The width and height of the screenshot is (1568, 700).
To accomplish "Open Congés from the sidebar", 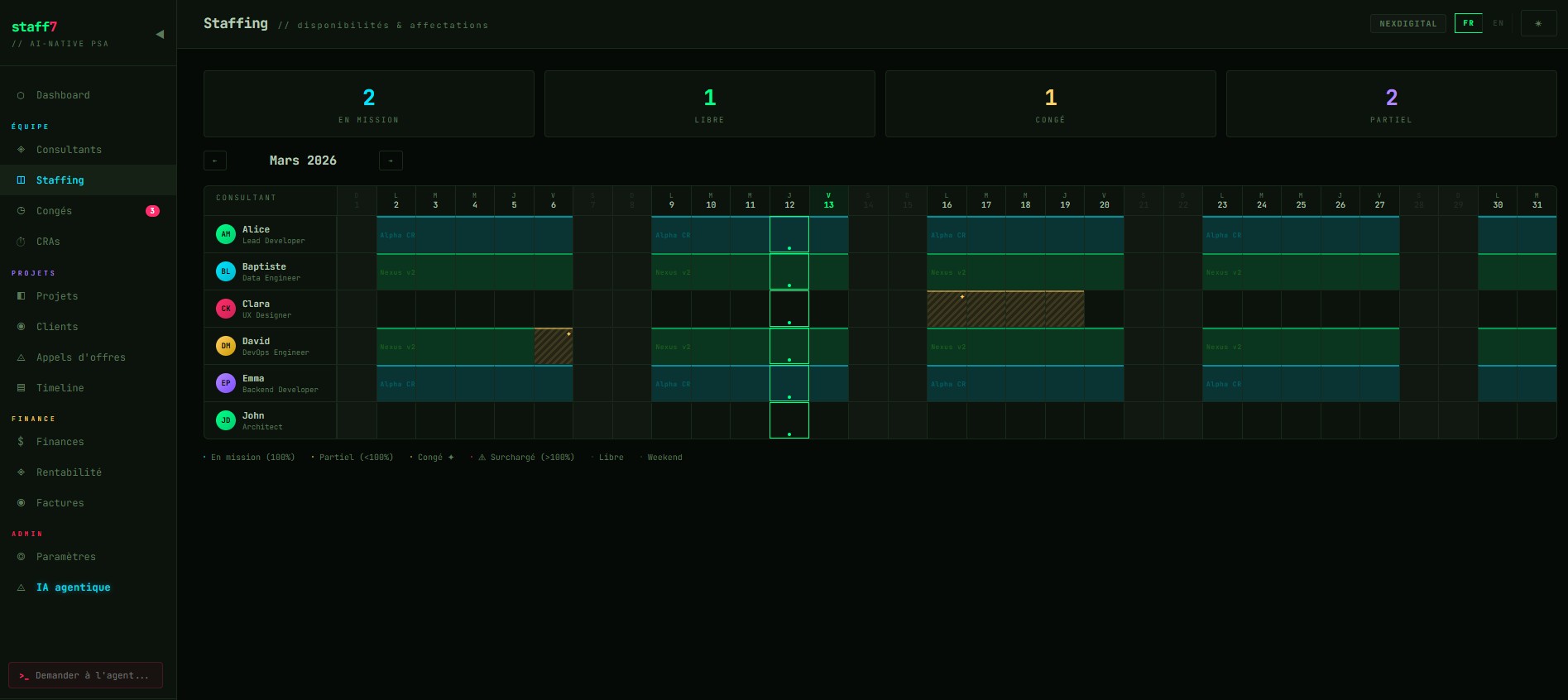I will click(x=88, y=211).
